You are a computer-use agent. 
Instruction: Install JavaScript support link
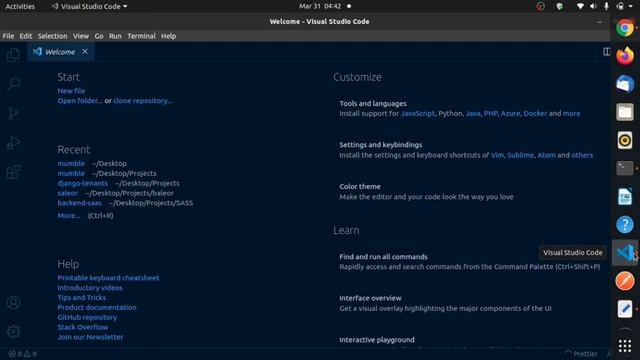(418, 113)
